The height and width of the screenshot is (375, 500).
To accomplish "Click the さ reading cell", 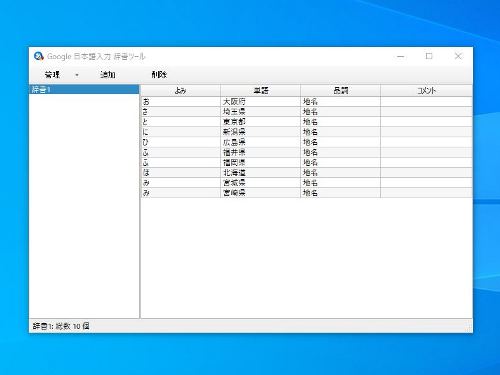I will pyautogui.click(x=180, y=112).
